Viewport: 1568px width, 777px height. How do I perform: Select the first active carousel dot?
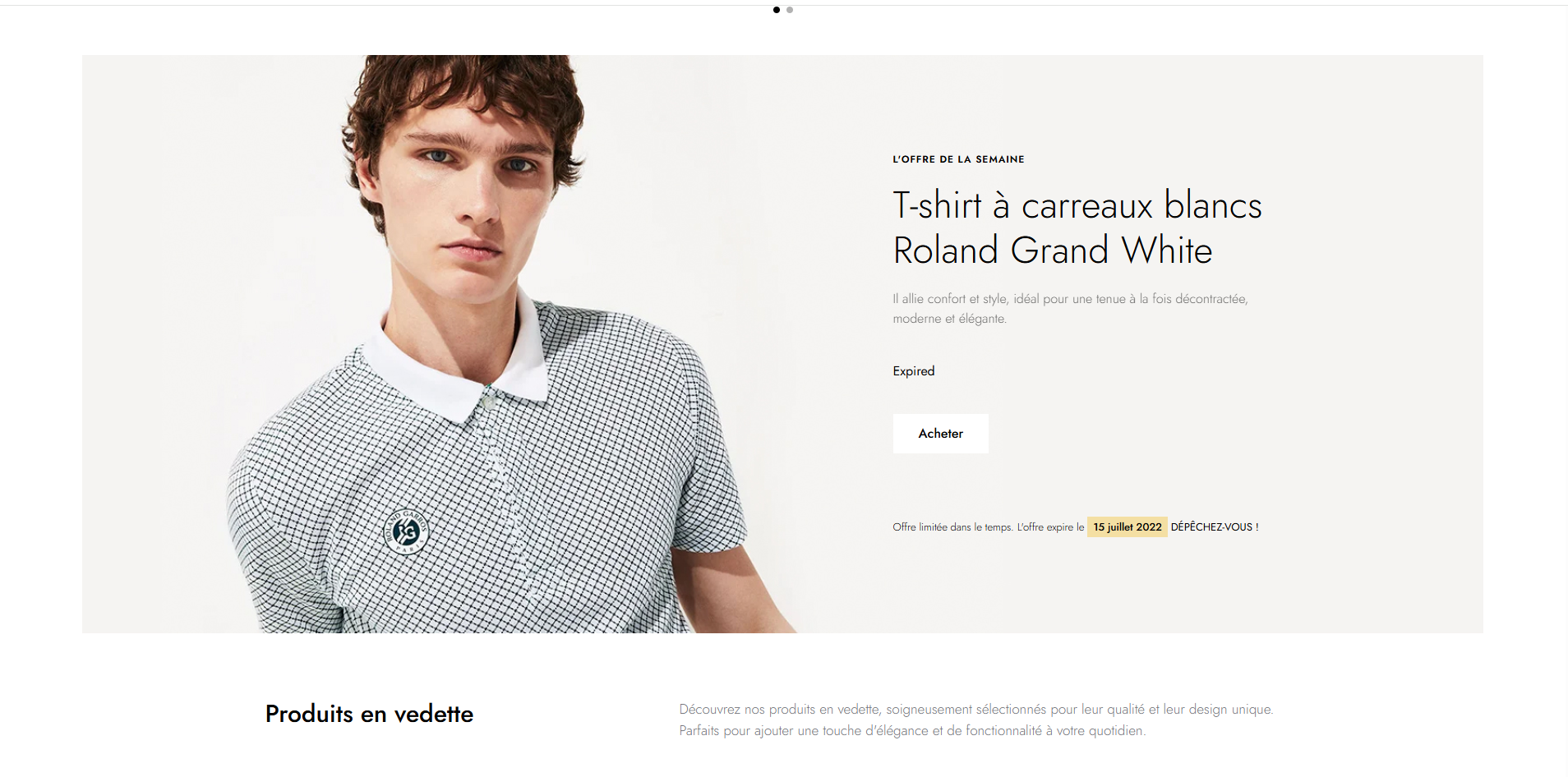(x=777, y=10)
